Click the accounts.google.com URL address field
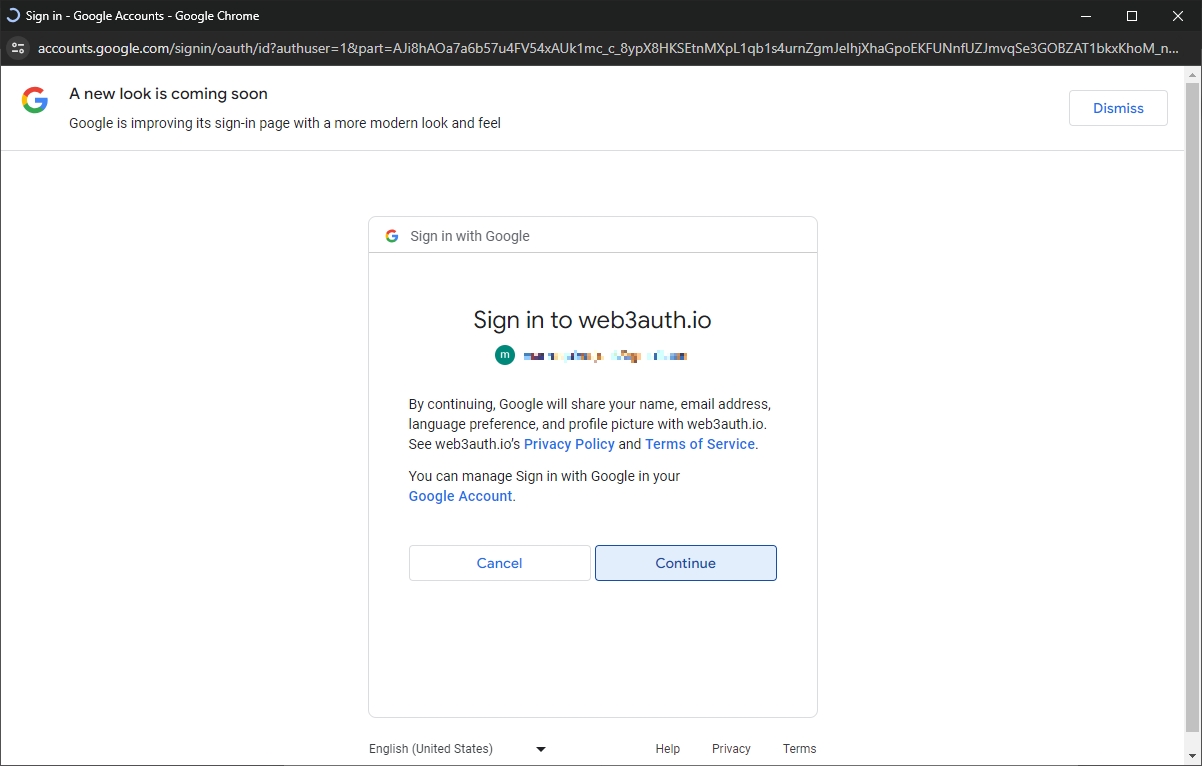 600,48
